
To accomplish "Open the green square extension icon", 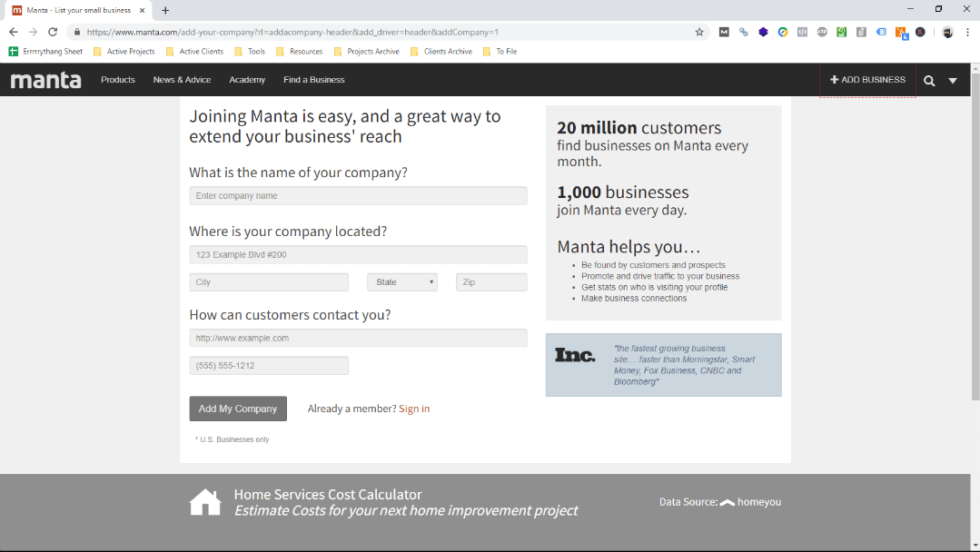I will click(842, 32).
